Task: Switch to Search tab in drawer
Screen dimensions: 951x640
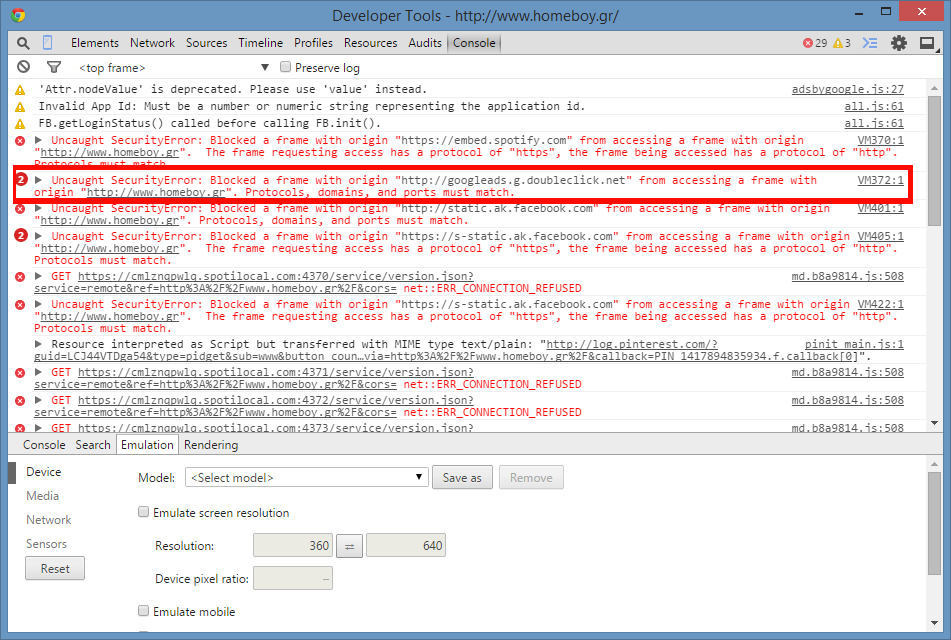Action: (x=93, y=445)
